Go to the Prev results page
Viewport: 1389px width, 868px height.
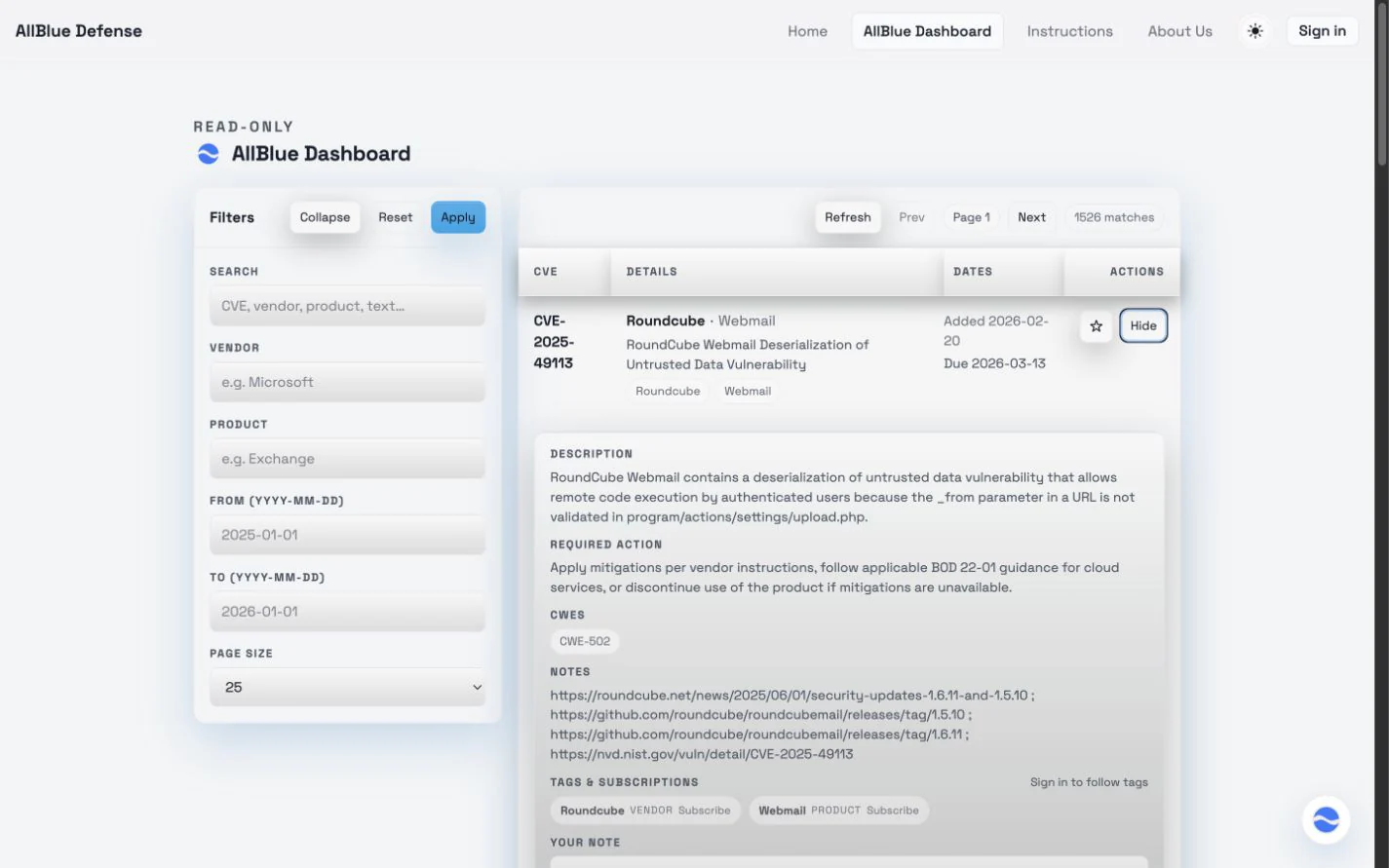point(911,217)
